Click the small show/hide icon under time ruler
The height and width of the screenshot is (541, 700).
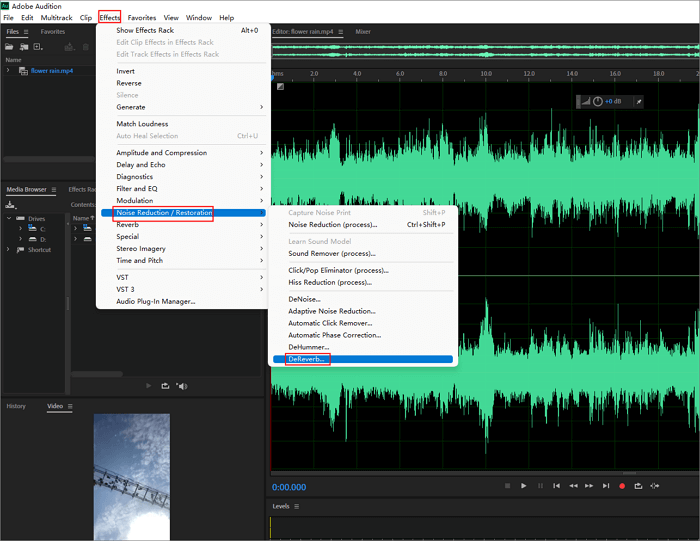[280, 87]
